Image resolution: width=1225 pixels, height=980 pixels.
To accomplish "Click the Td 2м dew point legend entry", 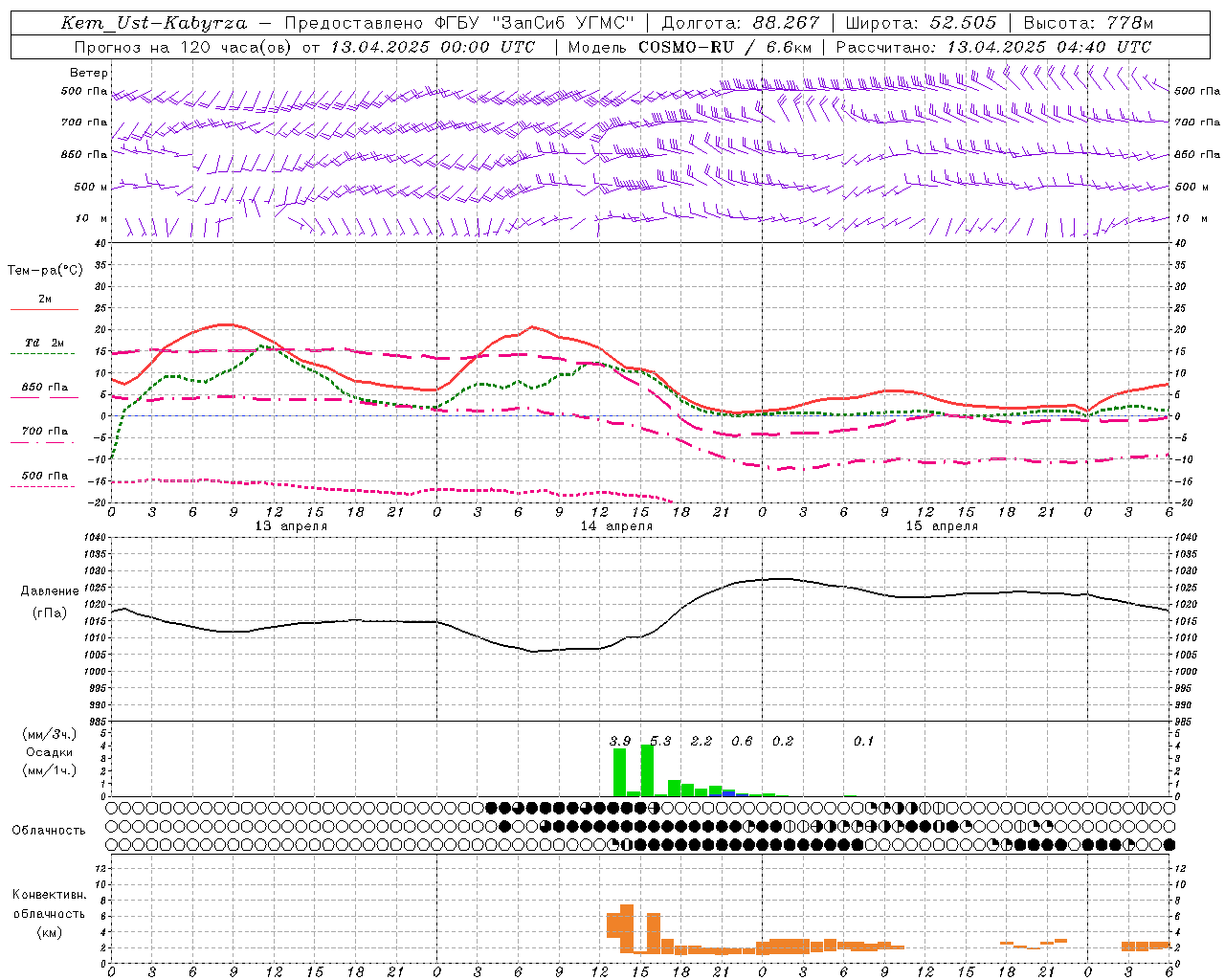I will coord(45,343).
